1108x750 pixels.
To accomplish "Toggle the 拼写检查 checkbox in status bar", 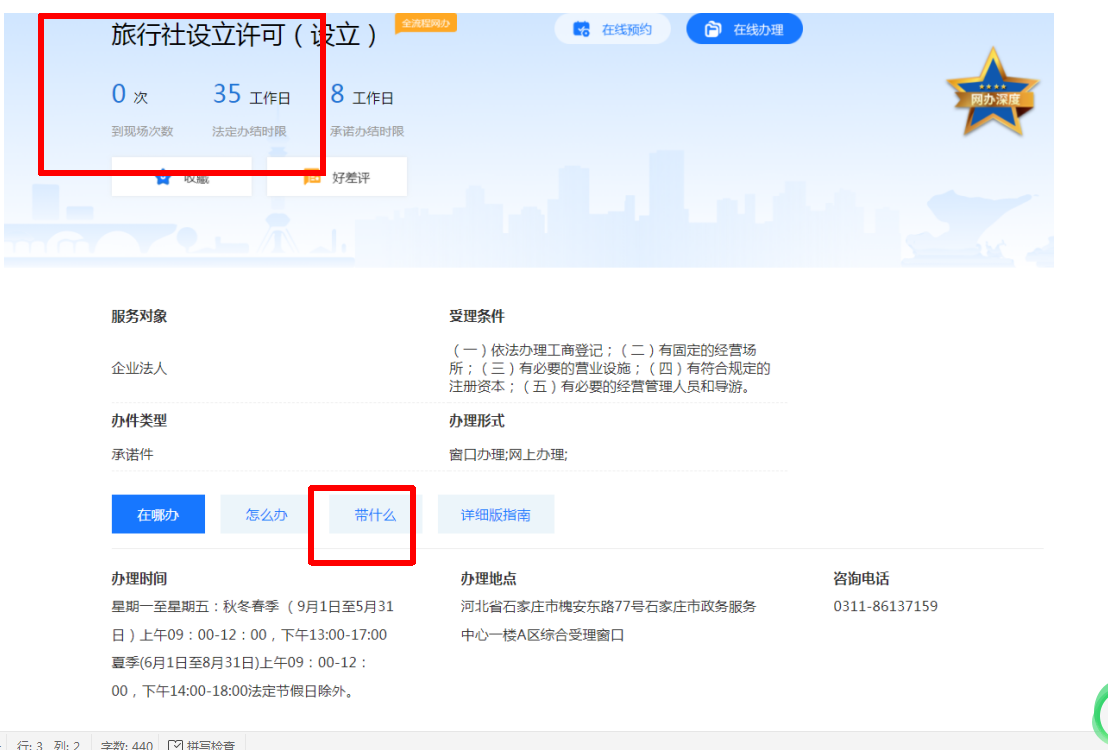I will 176,745.
